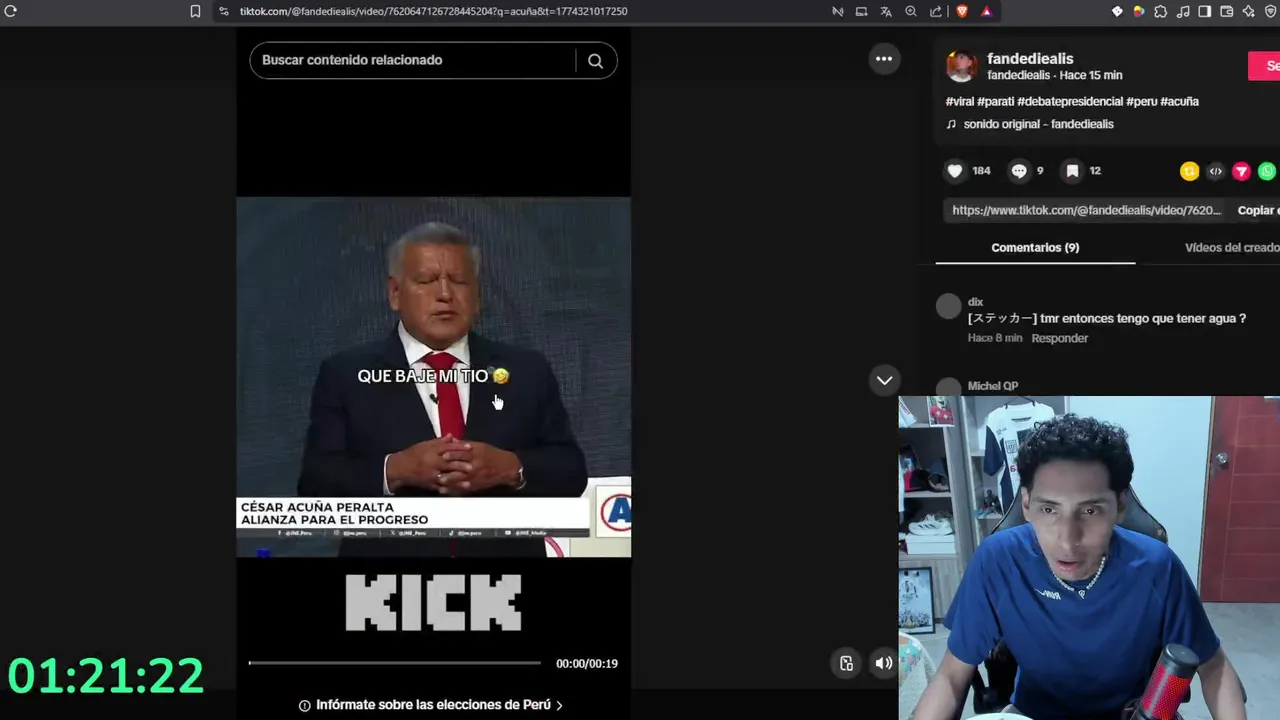Click 'Responder' under dix's comment
The height and width of the screenshot is (720, 1280).
tap(1059, 338)
